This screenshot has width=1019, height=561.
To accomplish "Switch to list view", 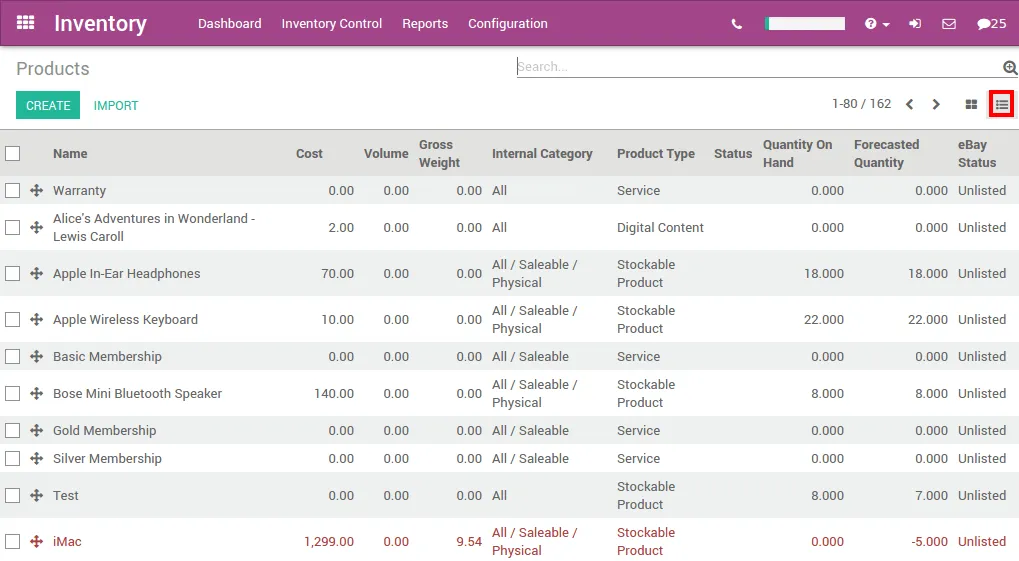I will pos(1001,105).
